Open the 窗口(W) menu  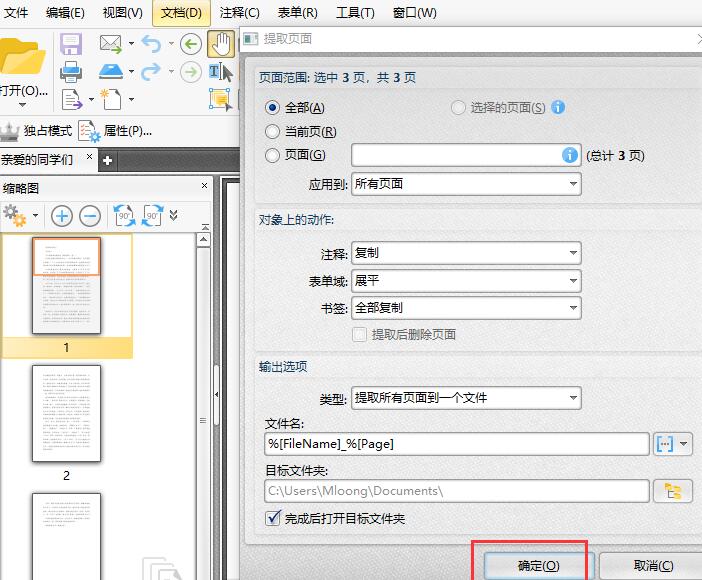tap(415, 13)
